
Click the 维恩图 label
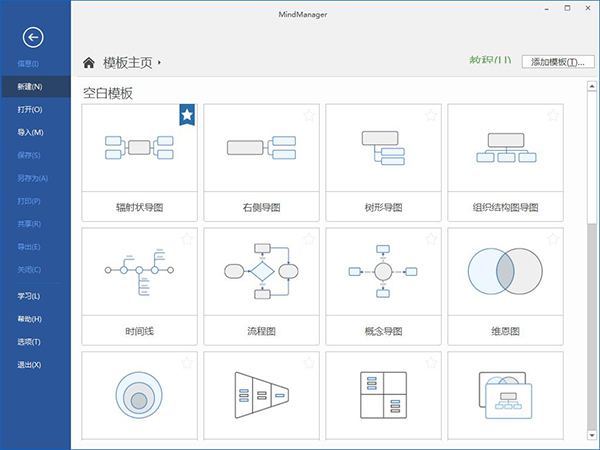(505, 331)
